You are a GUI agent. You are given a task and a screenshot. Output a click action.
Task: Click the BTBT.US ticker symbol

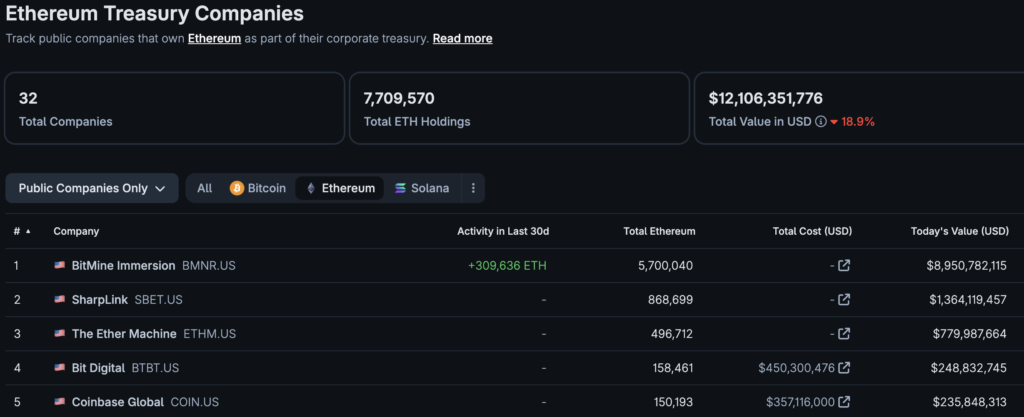[155, 367]
